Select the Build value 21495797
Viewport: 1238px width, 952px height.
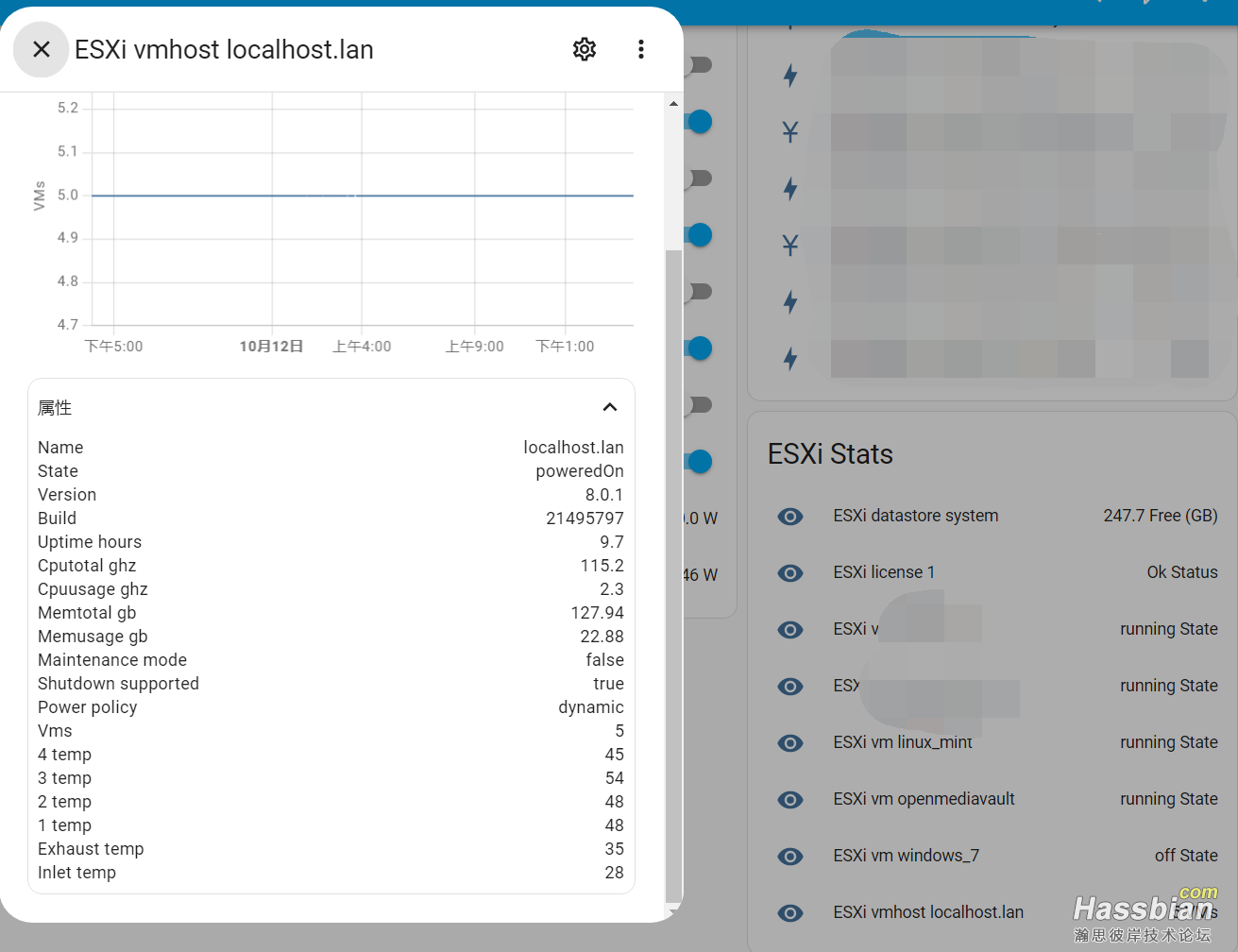pos(585,518)
